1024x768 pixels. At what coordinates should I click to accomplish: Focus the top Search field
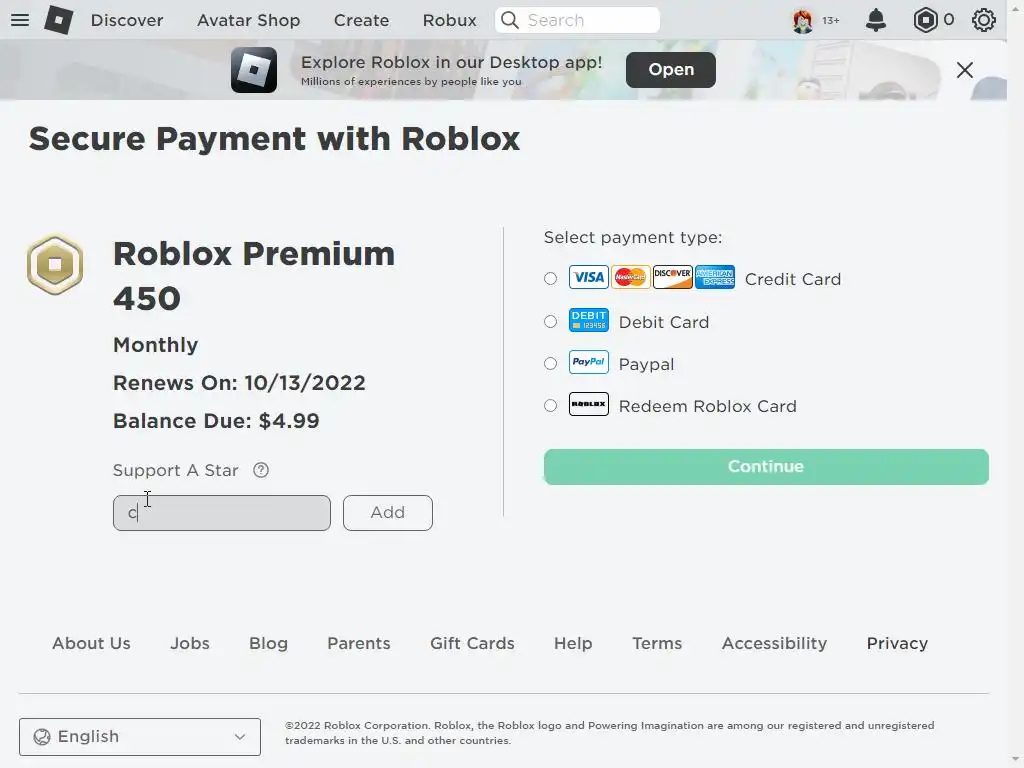point(577,20)
